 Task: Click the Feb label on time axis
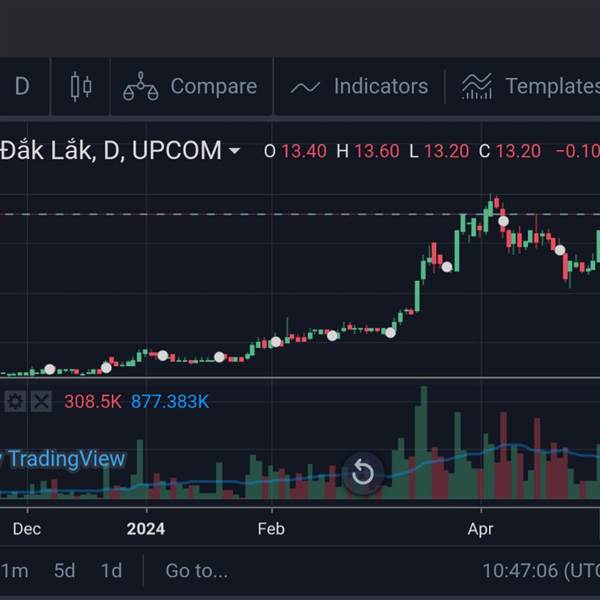tap(271, 529)
